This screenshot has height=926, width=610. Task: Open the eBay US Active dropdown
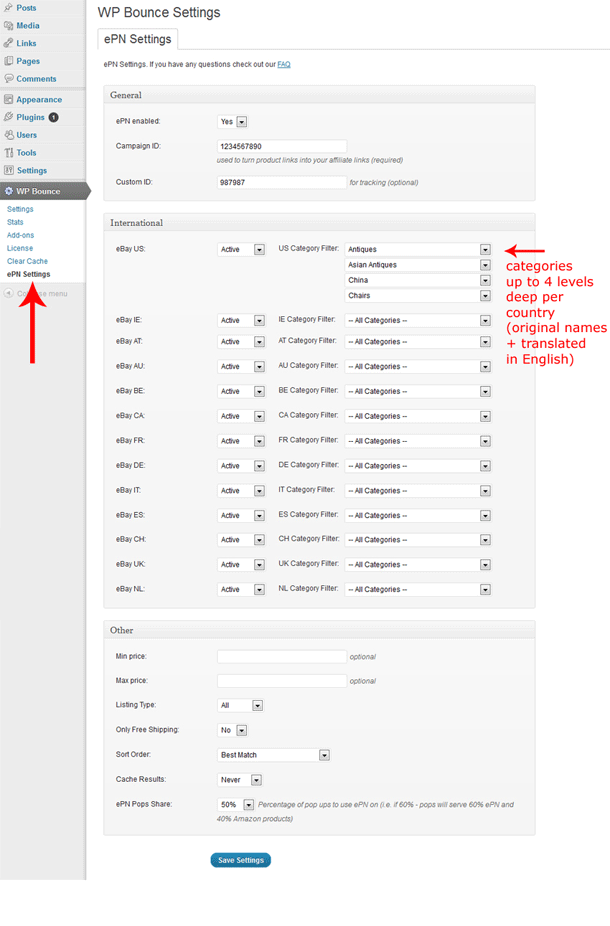point(241,249)
